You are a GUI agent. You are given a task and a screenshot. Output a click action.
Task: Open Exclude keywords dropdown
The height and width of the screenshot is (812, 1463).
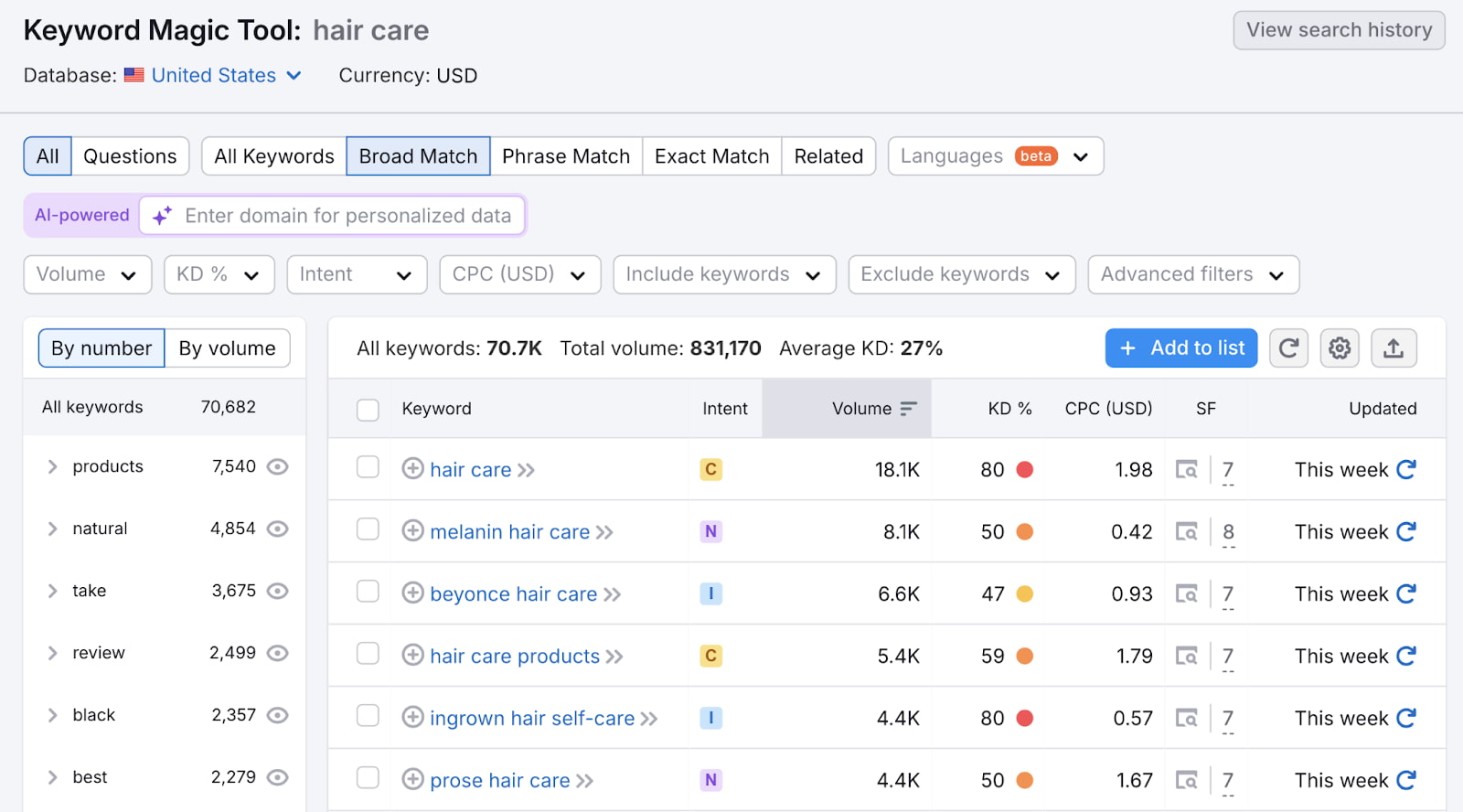click(962, 274)
